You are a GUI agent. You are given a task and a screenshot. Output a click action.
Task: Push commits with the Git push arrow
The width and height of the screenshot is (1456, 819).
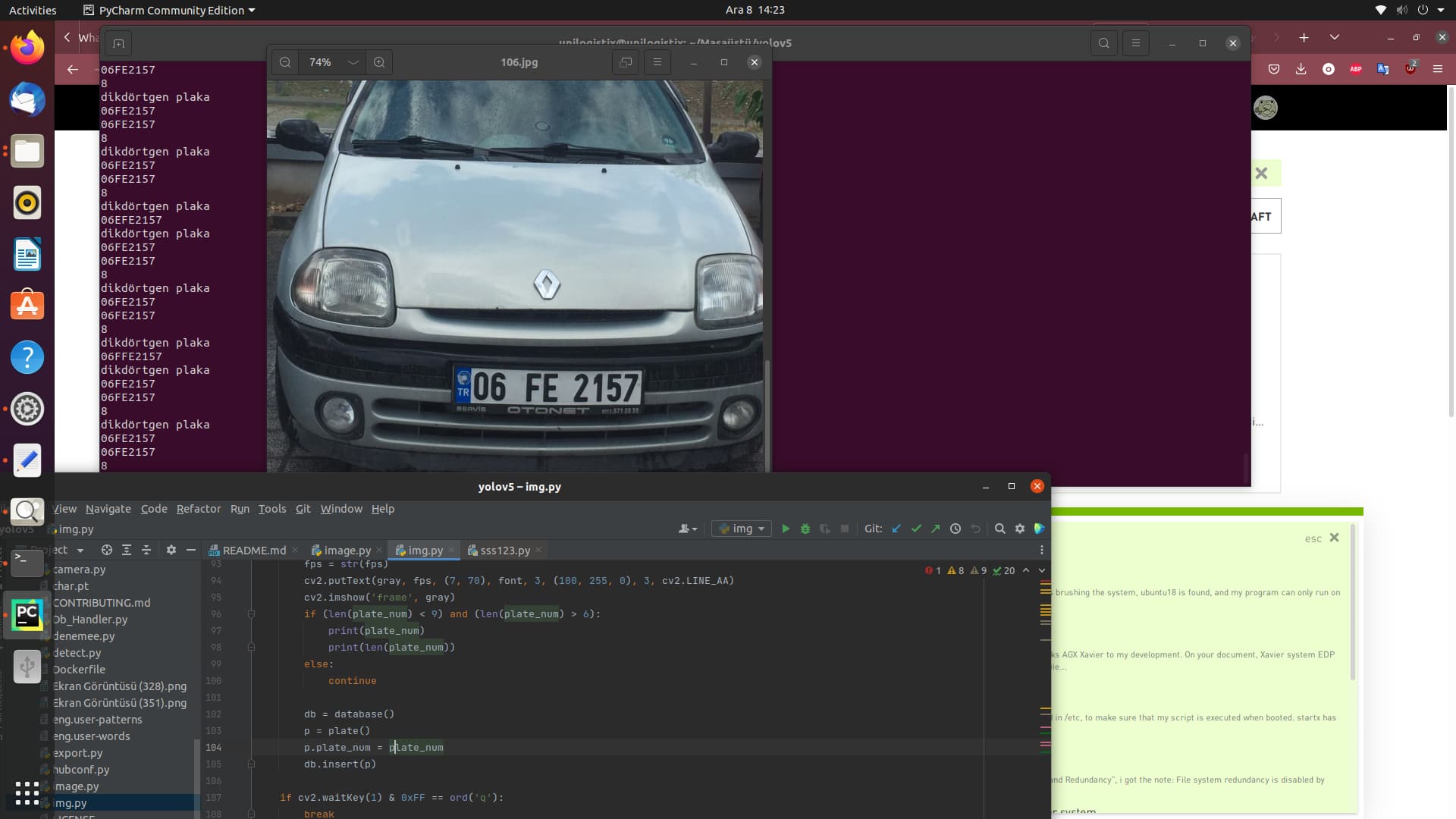point(935,529)
